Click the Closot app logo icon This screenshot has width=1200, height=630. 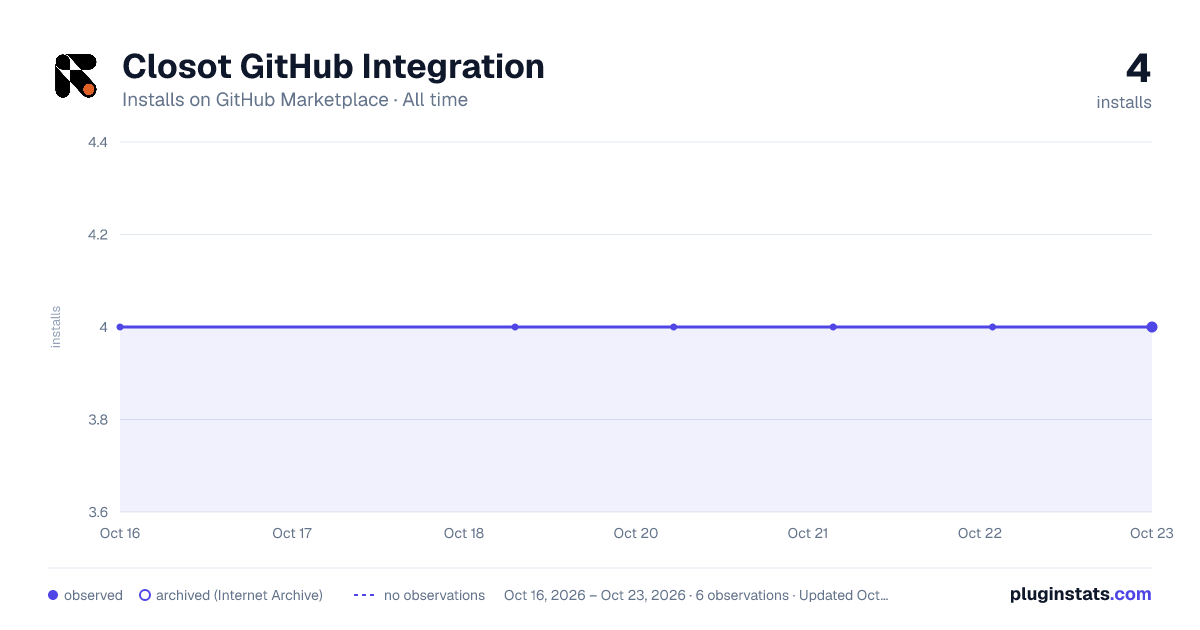point(76,76)
